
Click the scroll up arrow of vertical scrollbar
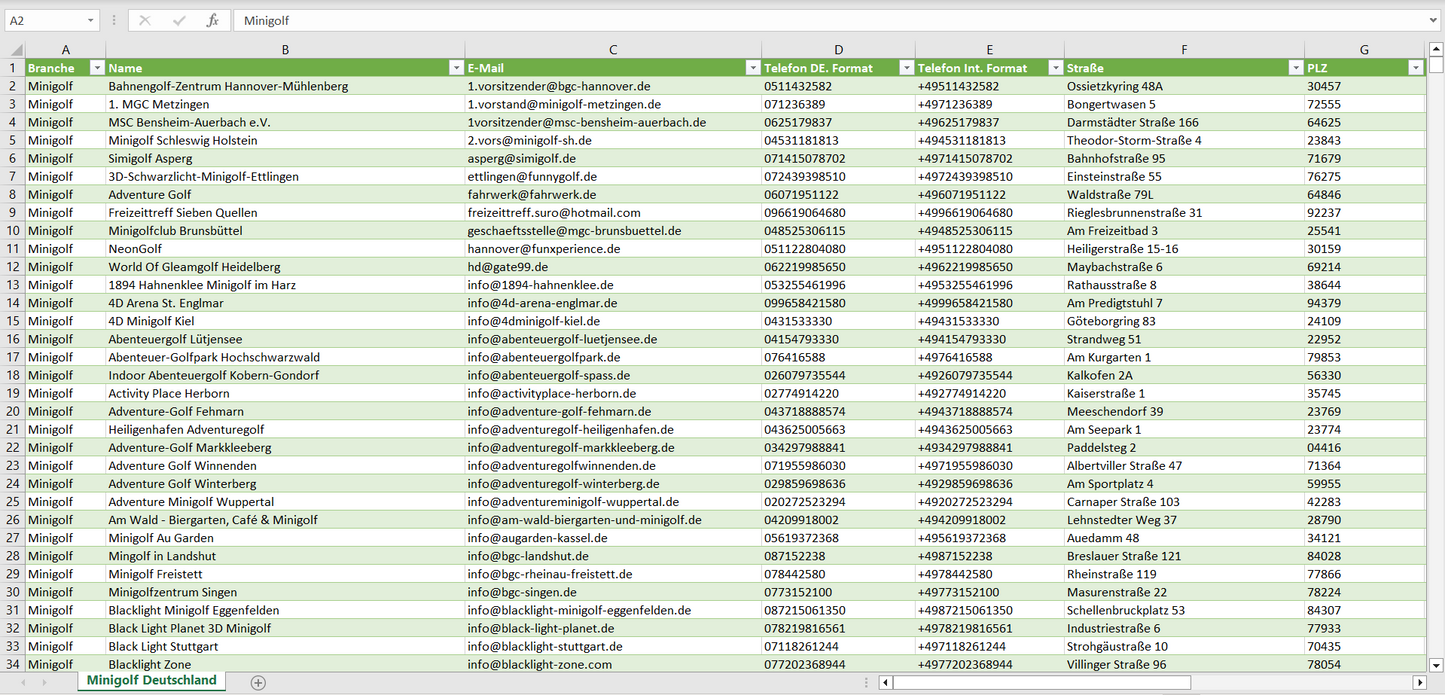(1436, 49)
